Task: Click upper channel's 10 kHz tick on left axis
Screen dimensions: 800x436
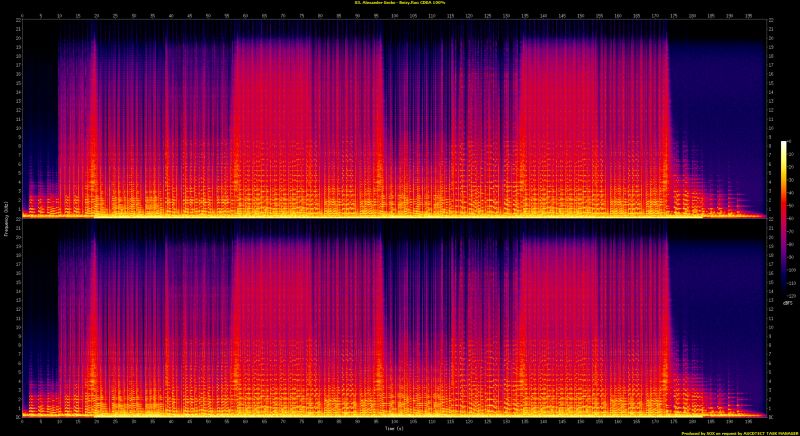Action: [x=17, y=128]
